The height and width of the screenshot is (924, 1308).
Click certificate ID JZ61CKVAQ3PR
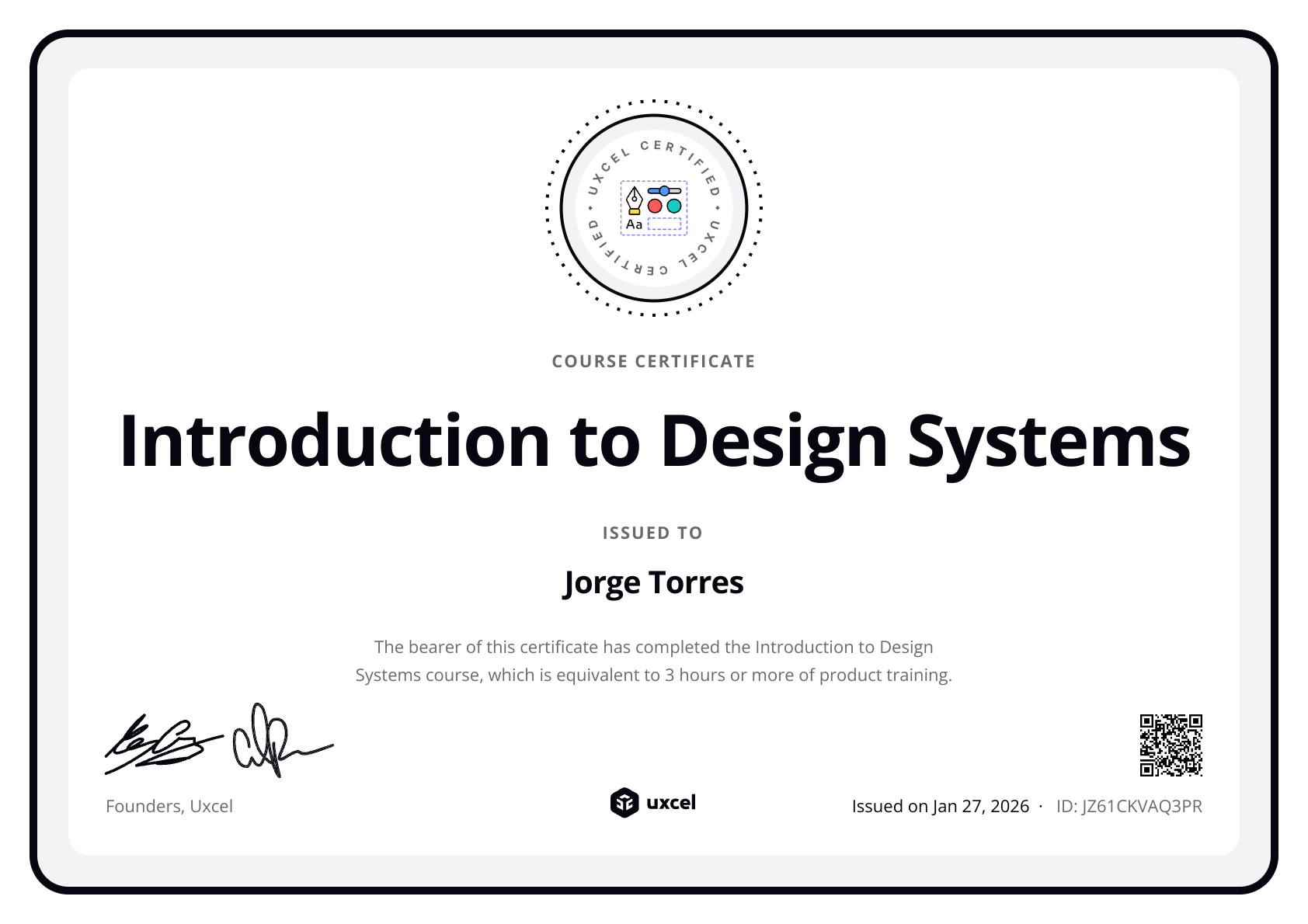coord(1128,806)
